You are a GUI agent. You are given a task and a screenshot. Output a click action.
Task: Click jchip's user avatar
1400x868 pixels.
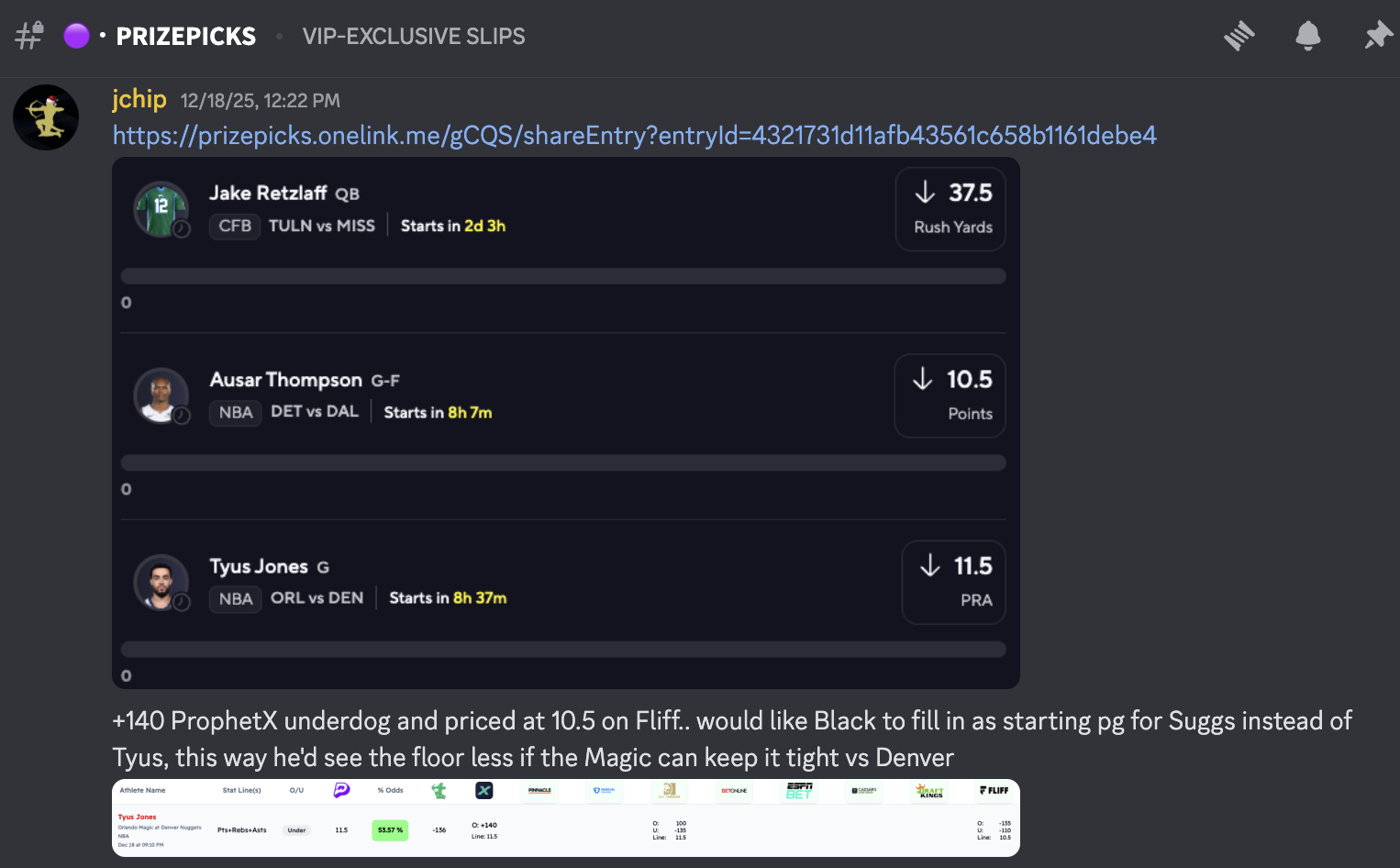point(46,117)
